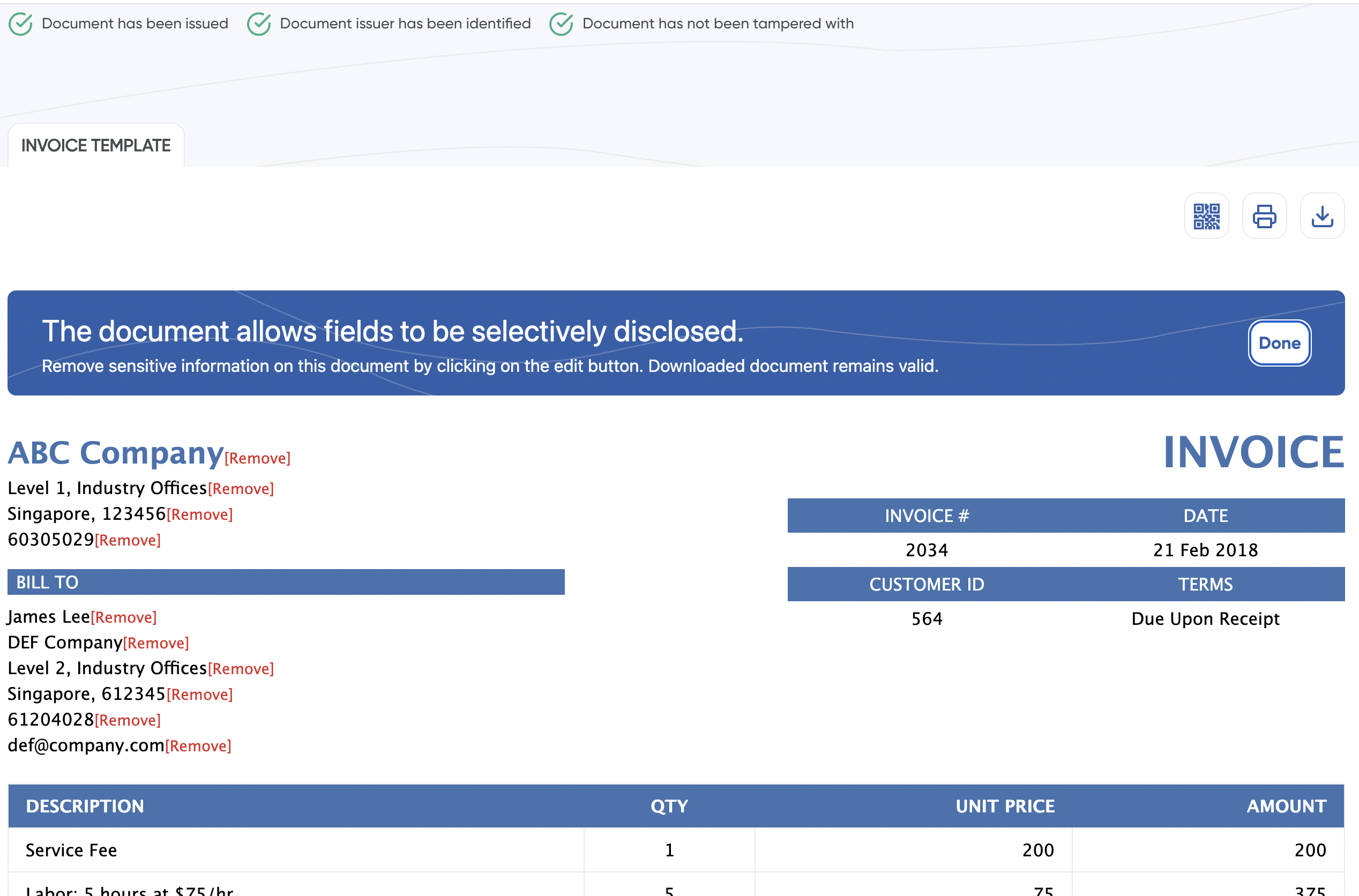
Task: Remove Level 2, Industry Offices address
Action: [x=241, y=669]
